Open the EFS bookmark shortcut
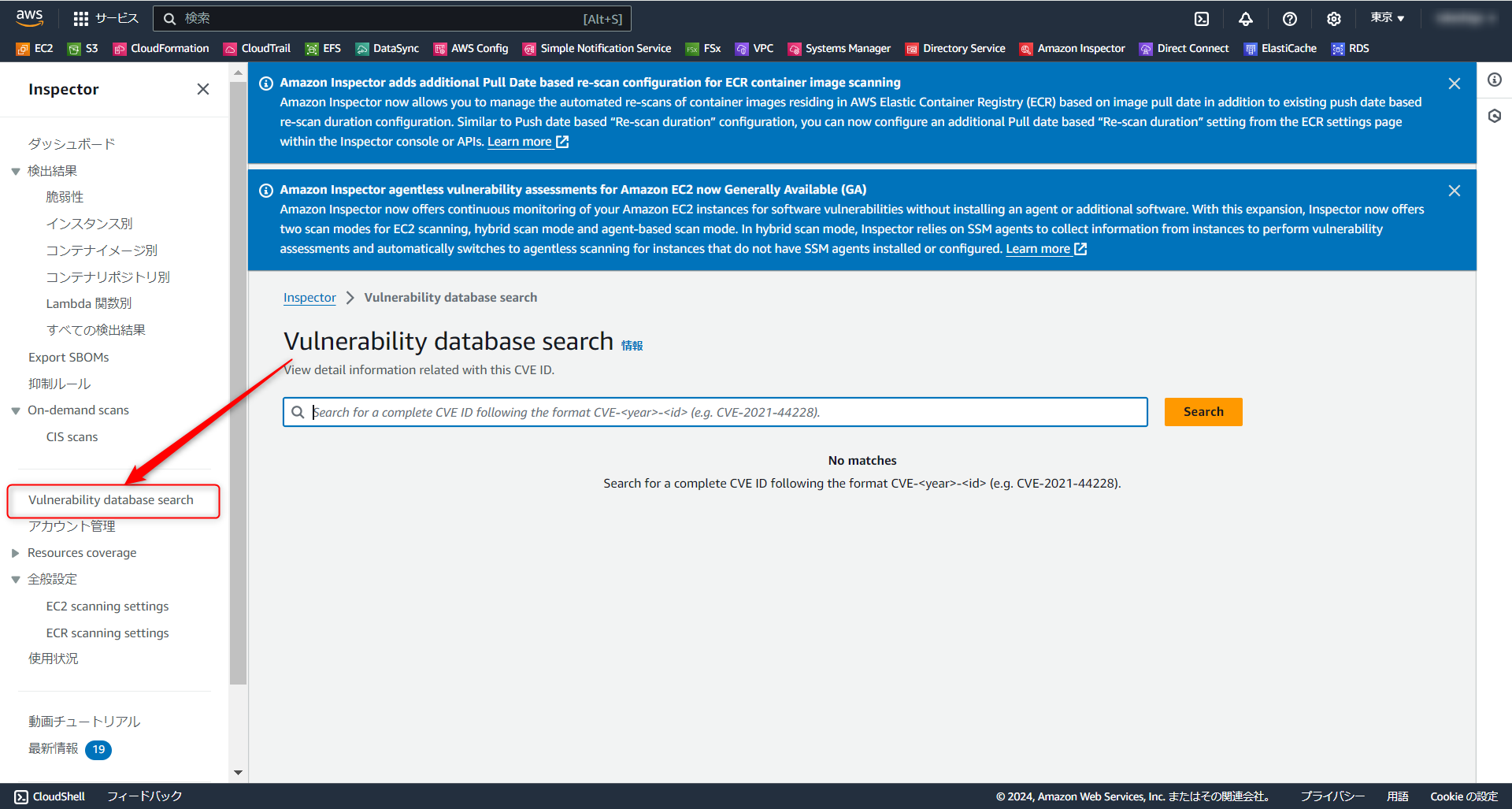The image size is (1512, 809). pos(324,49)
